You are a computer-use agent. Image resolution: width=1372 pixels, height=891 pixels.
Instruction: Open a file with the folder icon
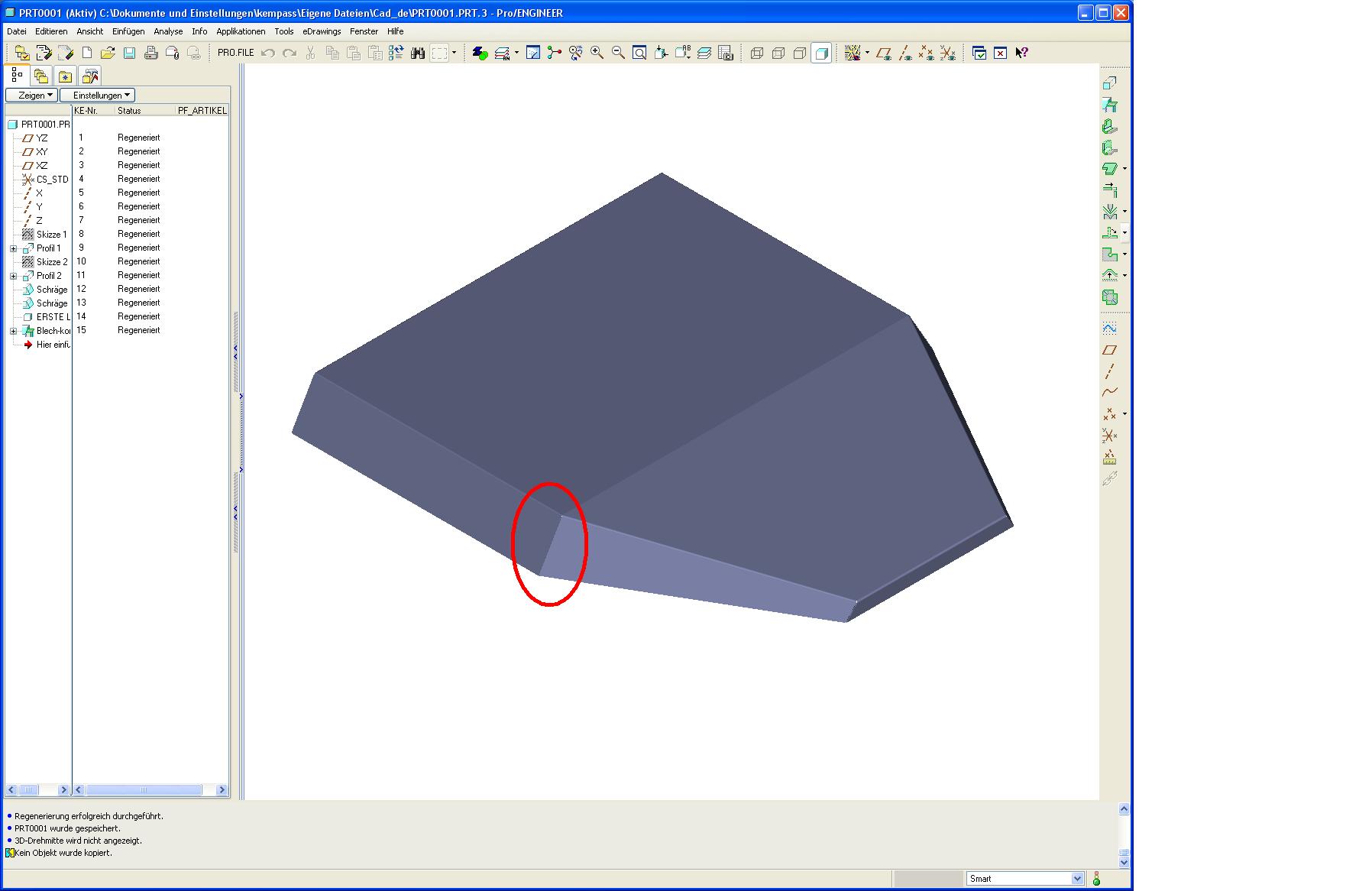tap(108, 53)
